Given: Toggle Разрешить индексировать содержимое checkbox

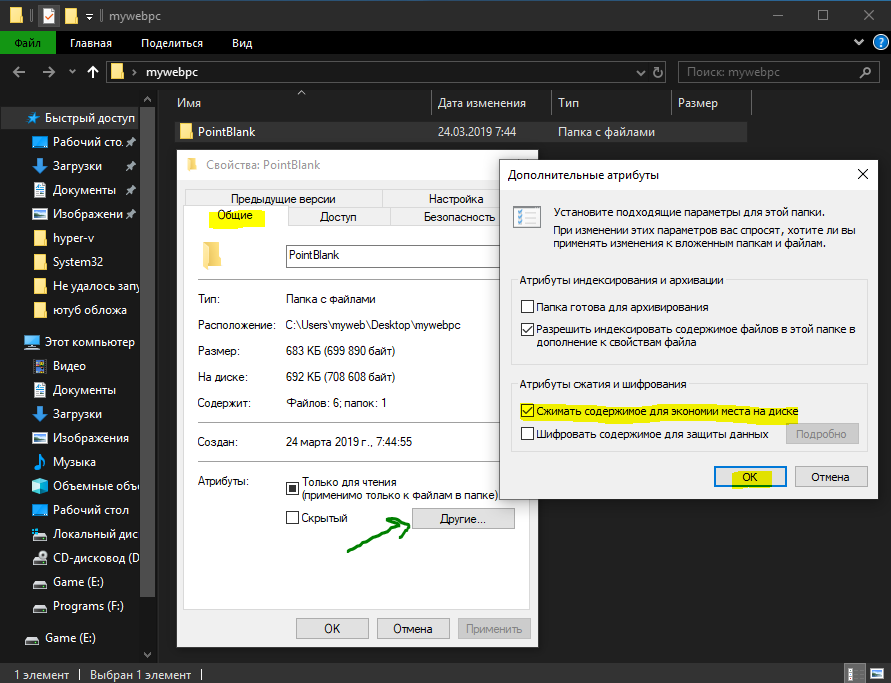Looking at the screenshot, I should click(527, 329).
